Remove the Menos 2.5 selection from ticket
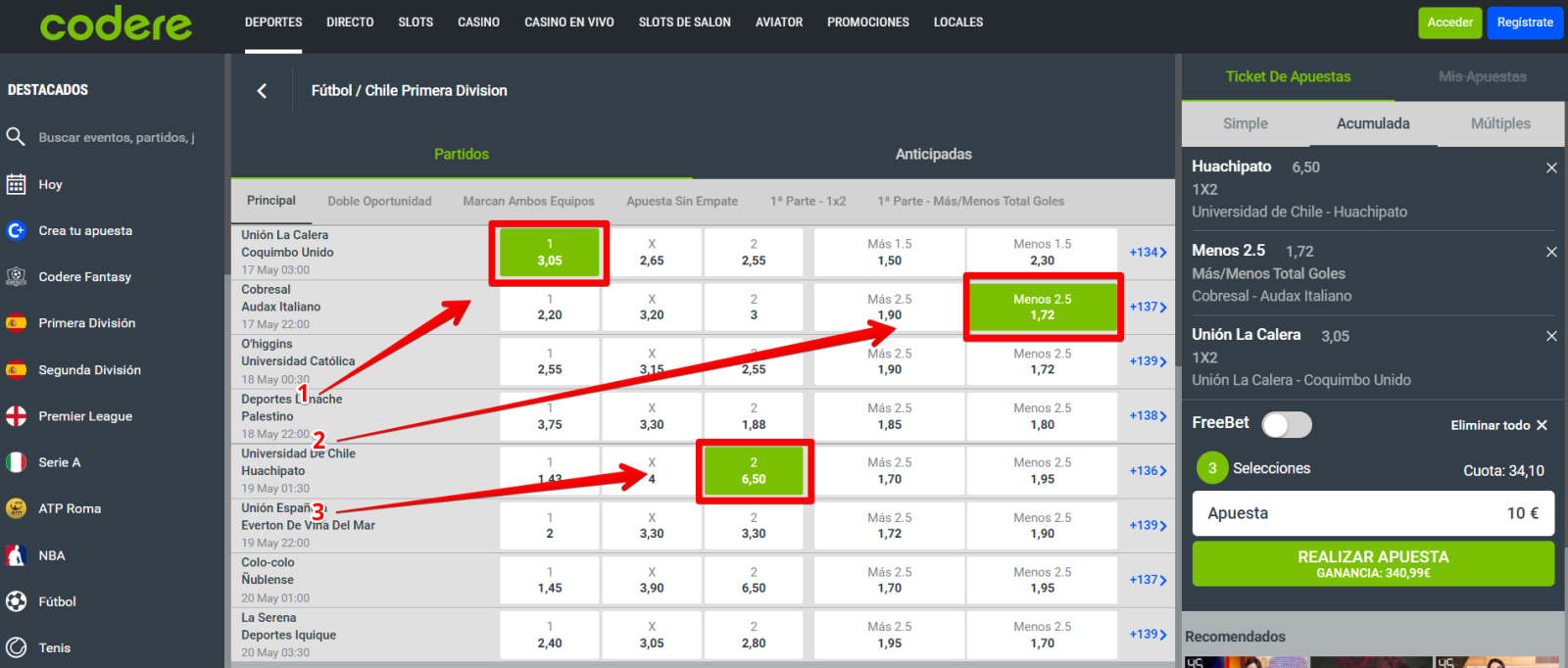Image resolution: width=1568 pixels, height=668 pixels. click(1551, 252)
